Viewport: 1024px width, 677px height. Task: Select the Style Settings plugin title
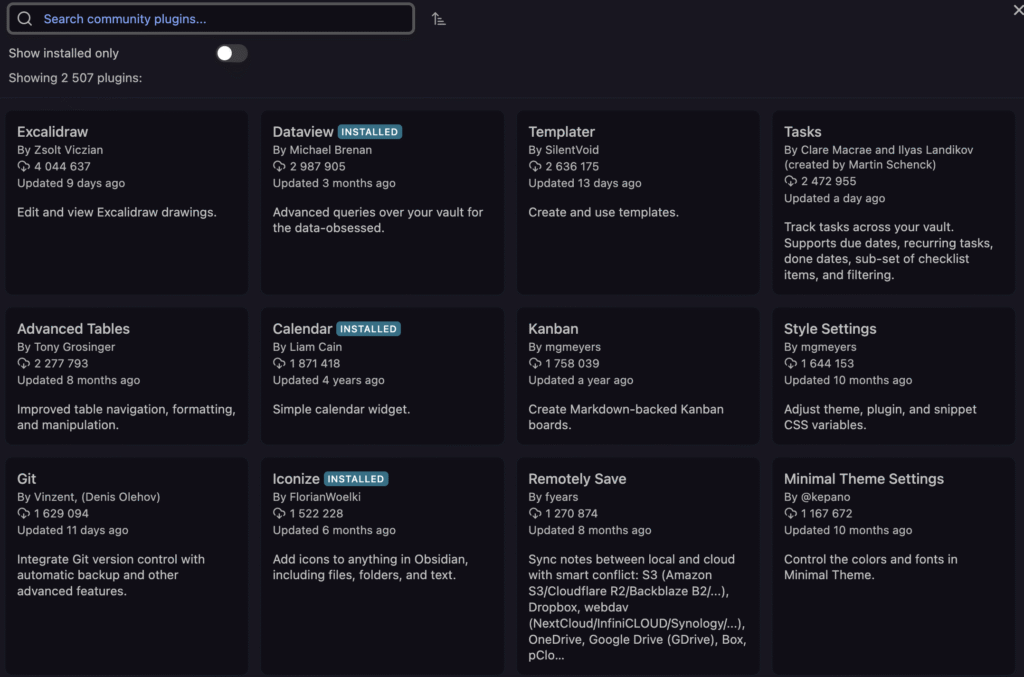pos(830,329)
